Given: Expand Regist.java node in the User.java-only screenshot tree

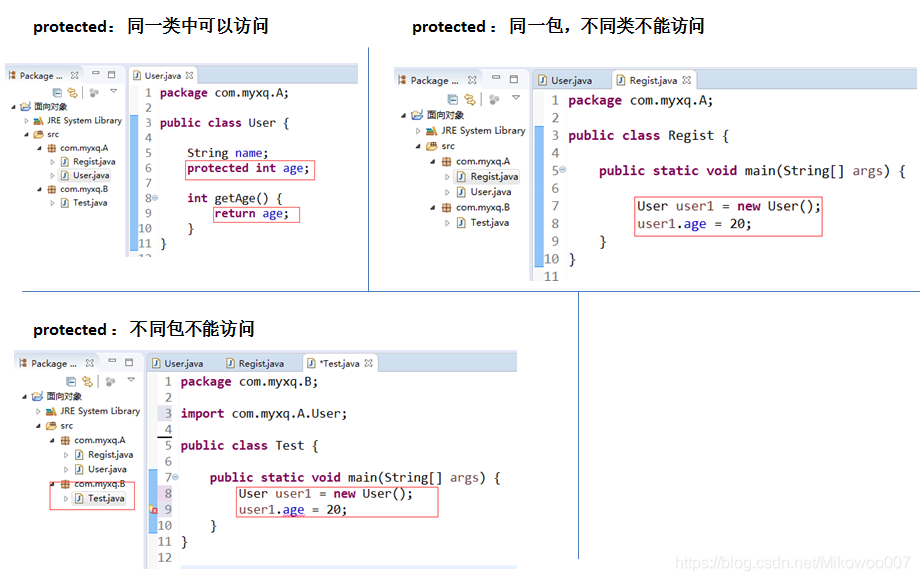Looking at the screenshot, I should pyautogui.click(x=52, y=162).
